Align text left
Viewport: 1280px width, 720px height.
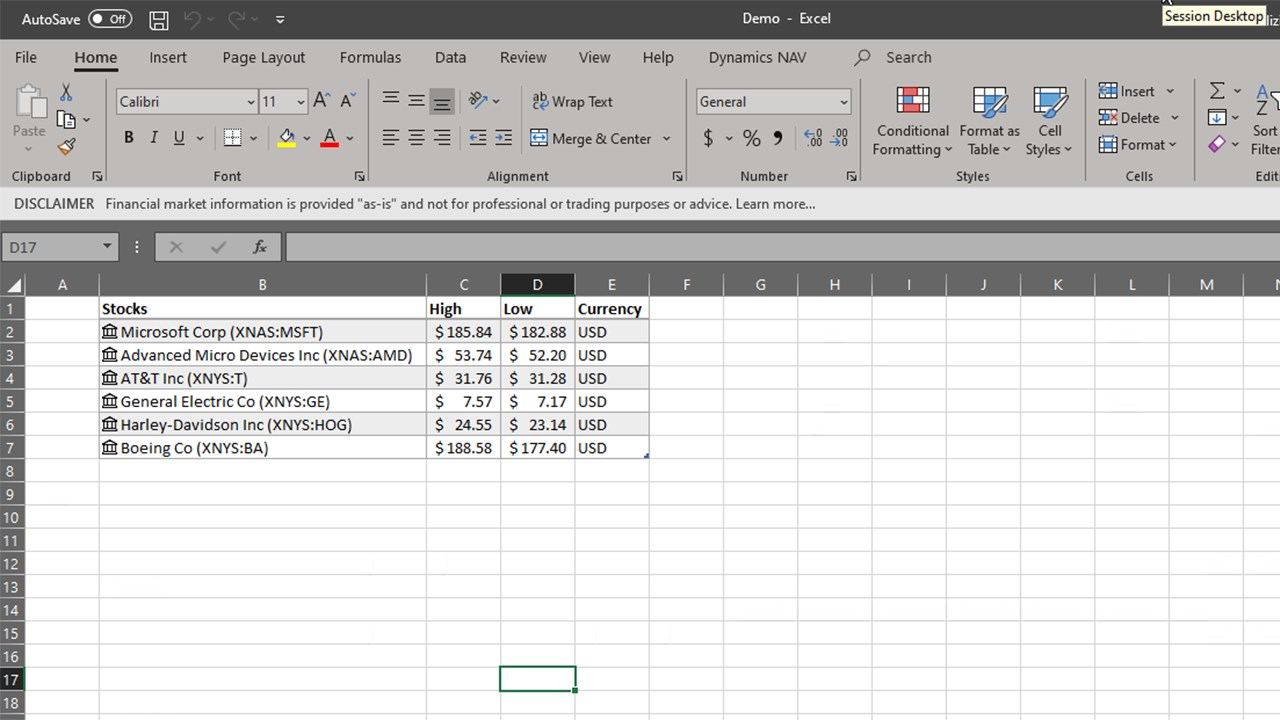click(391, 138)
